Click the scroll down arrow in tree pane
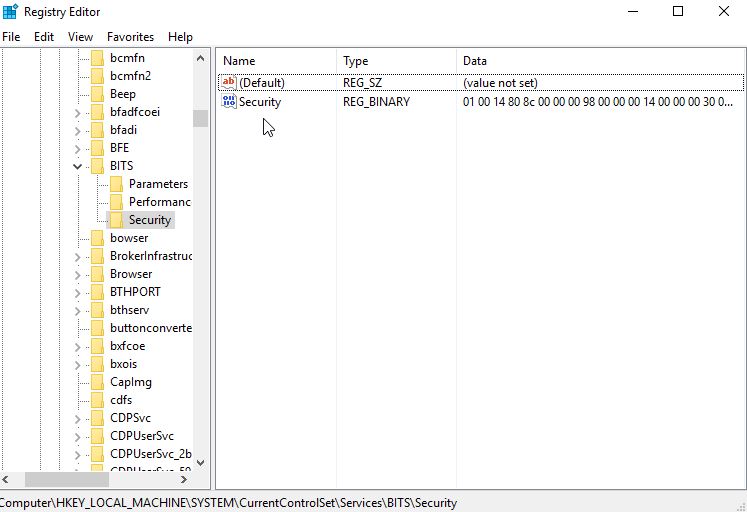Viewport: 747px width, 512px height. [201, 463]
